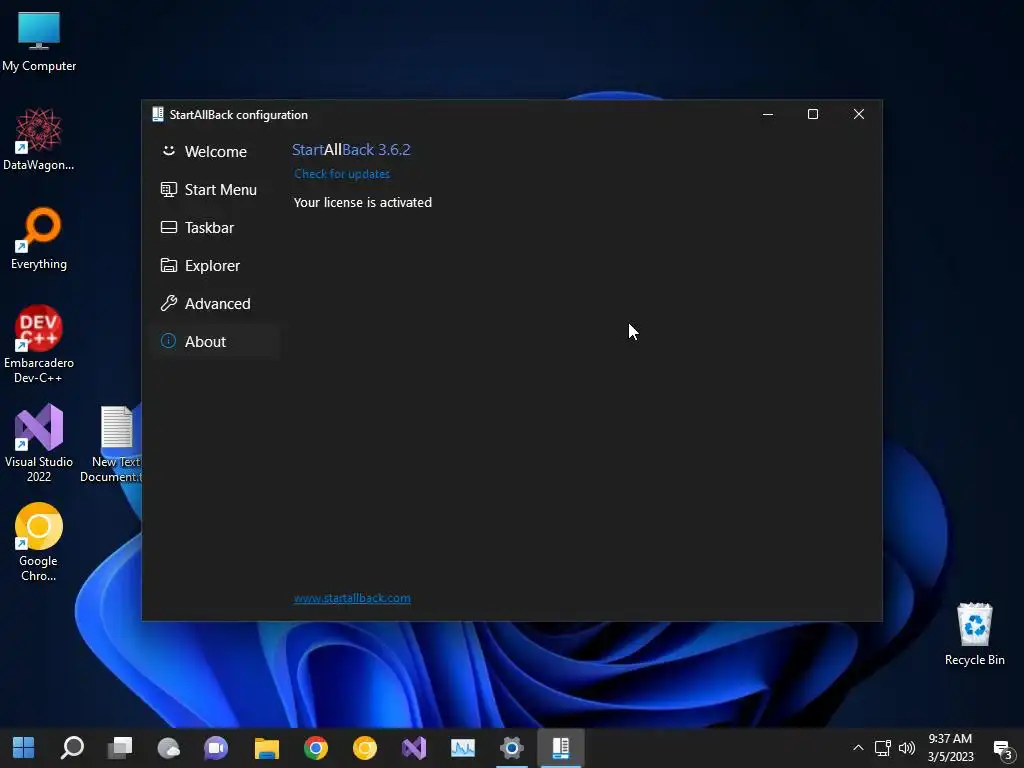This screenshot has height=768, width=1024.
Task: Open Visual Studio from the taskbar
Action: point(414,748)
